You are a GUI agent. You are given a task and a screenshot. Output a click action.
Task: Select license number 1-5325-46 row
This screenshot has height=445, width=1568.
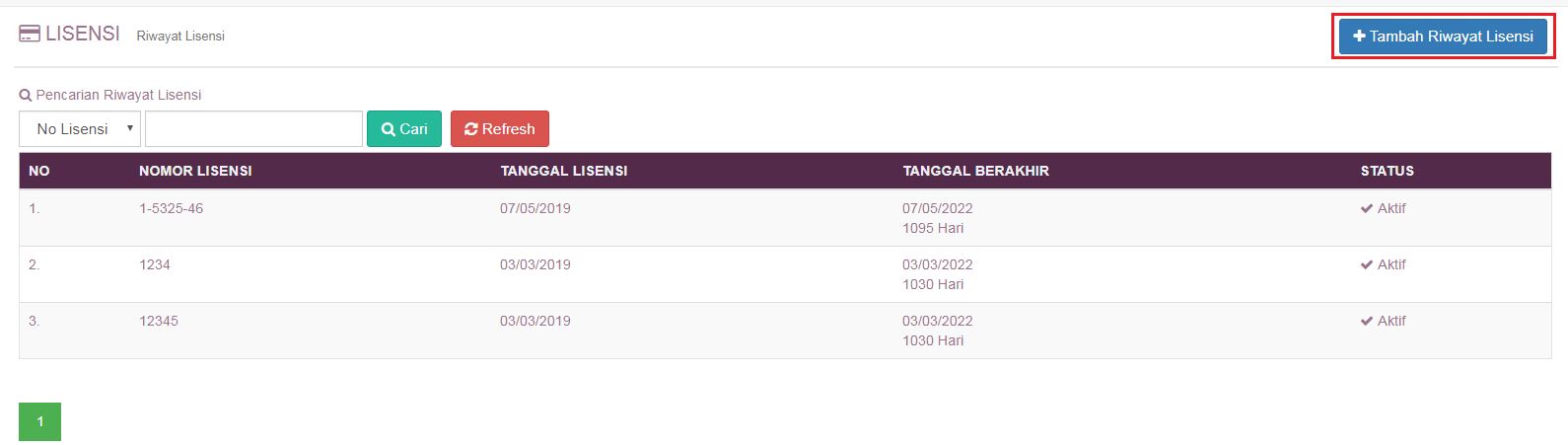coord(171,208)
